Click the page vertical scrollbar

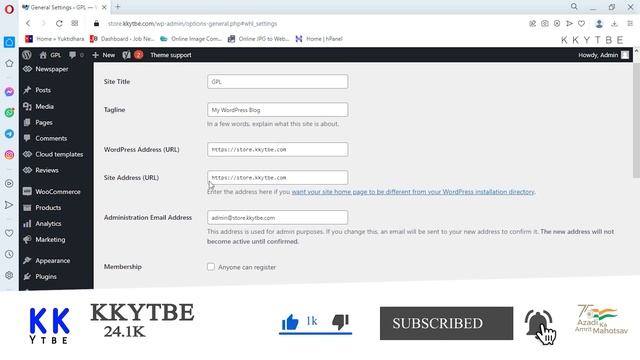click(636, 120)
